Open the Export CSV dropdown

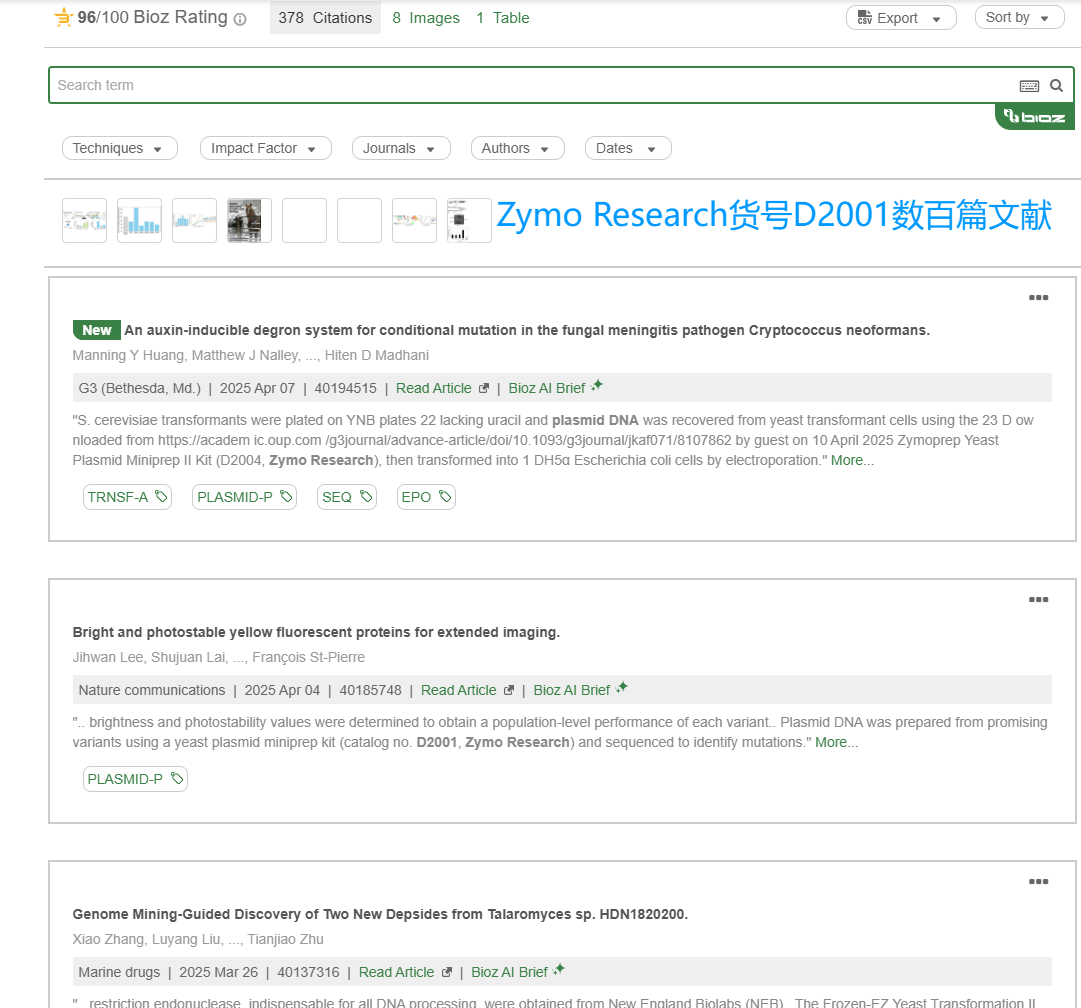901,18
